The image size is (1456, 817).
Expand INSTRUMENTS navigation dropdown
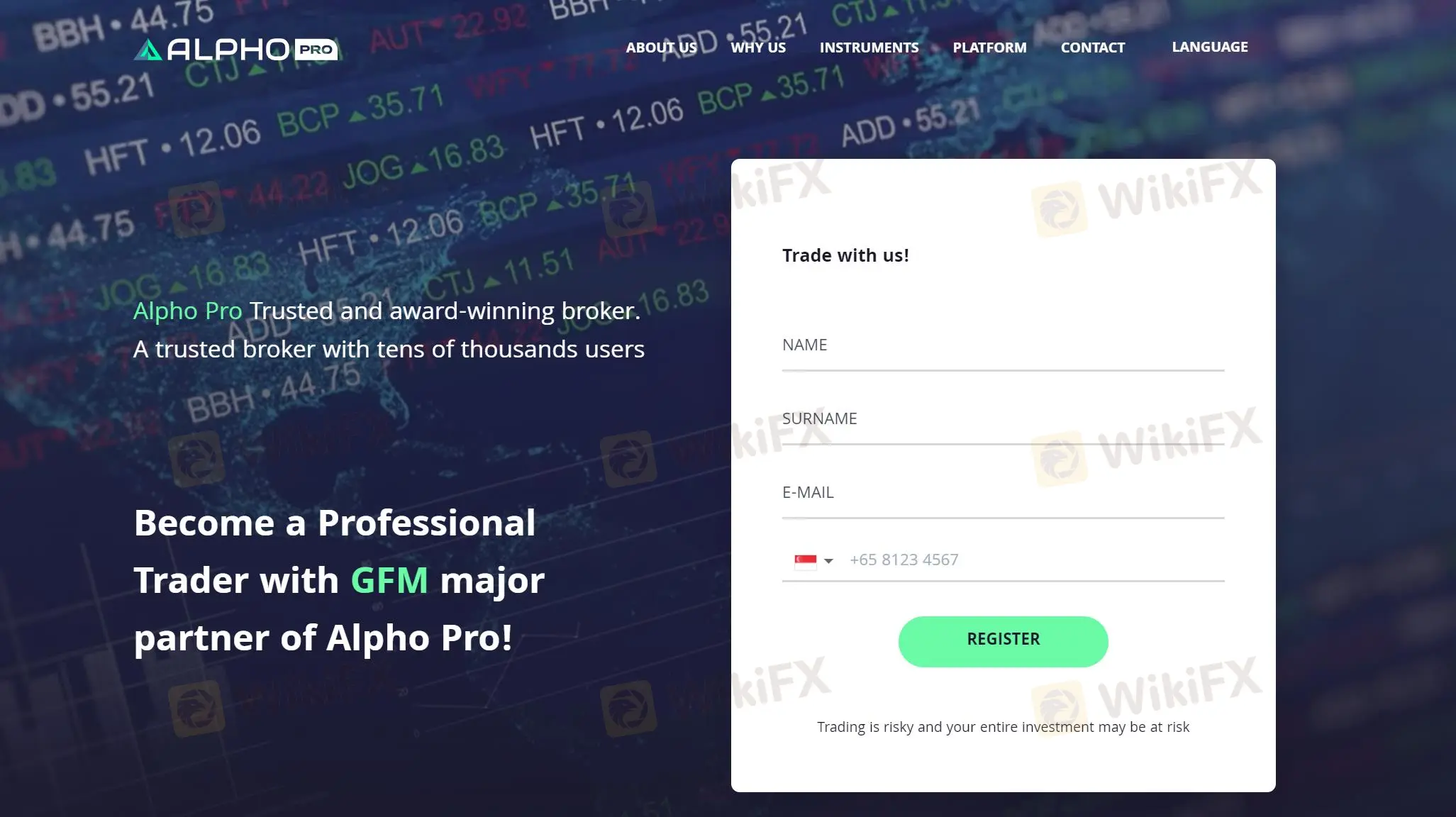[869, 48]
